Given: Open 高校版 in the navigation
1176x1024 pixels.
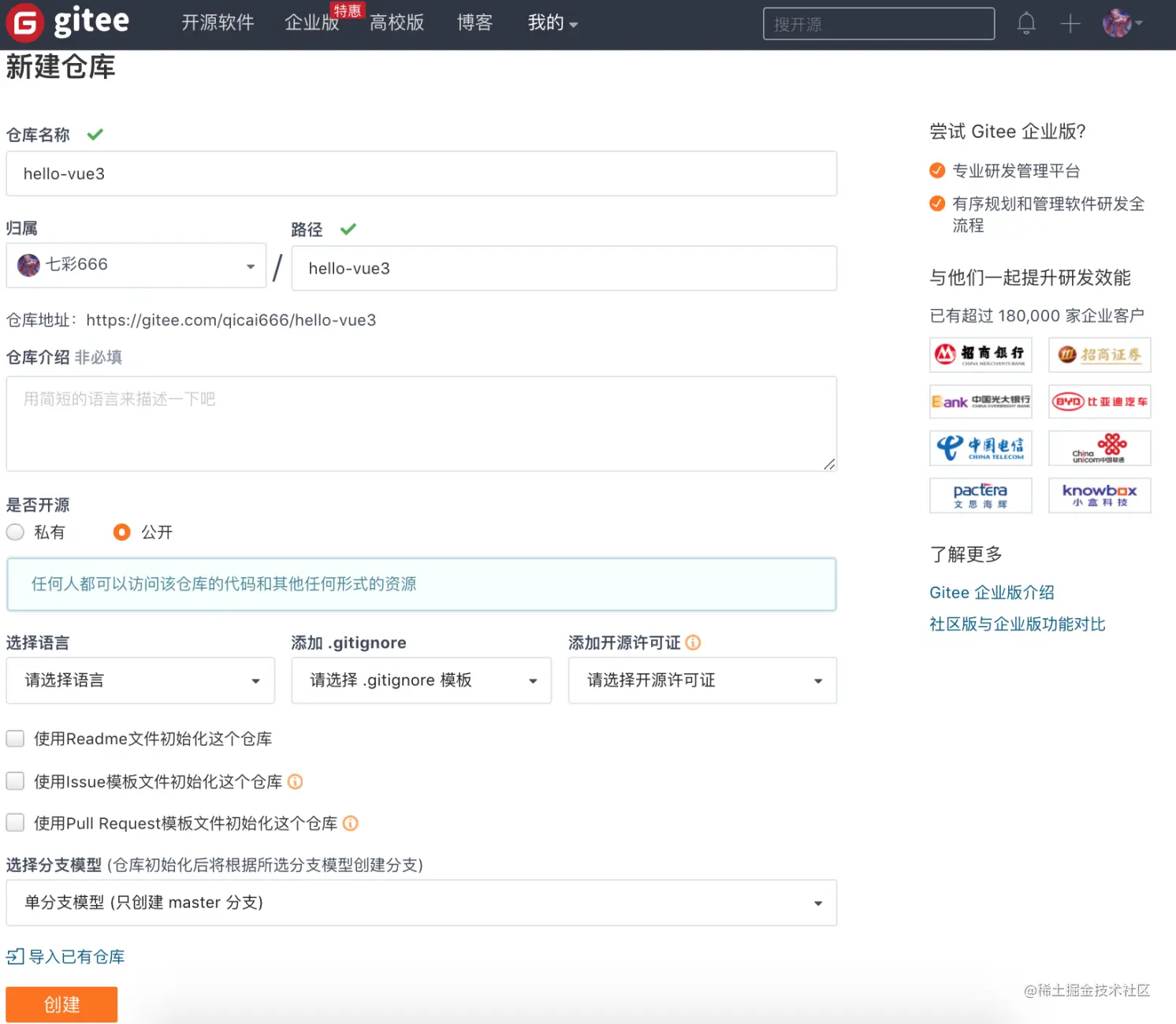Looking at the screenshot, I should click(397, 23).
